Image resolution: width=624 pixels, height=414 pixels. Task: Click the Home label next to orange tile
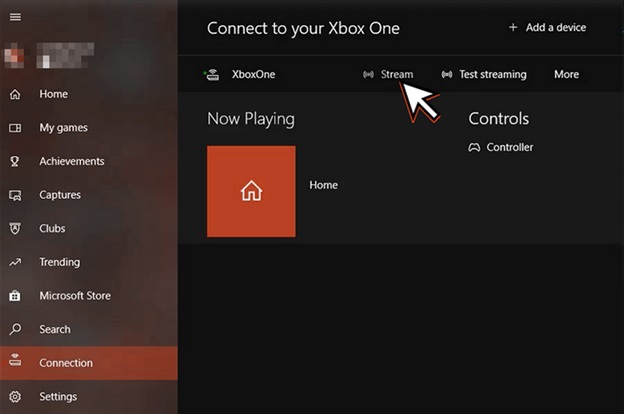324,185
